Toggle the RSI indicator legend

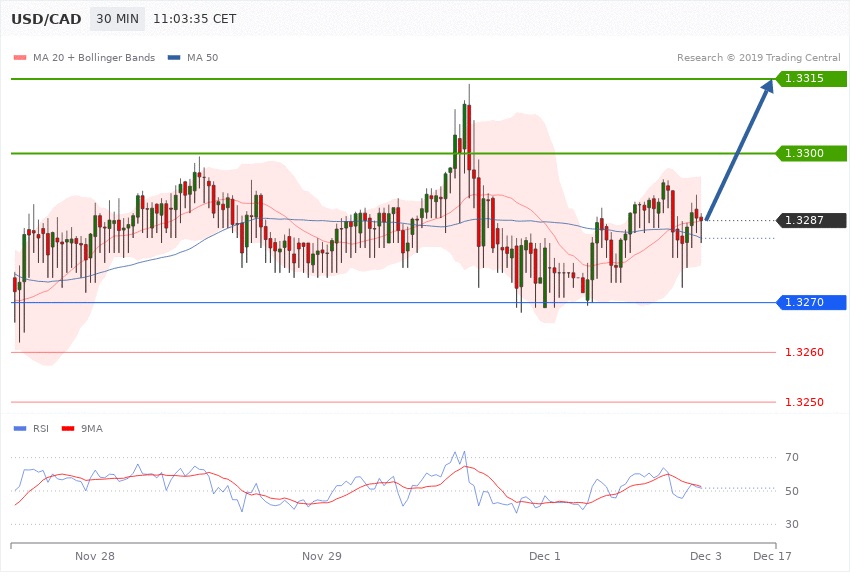[x=40, y=429]
